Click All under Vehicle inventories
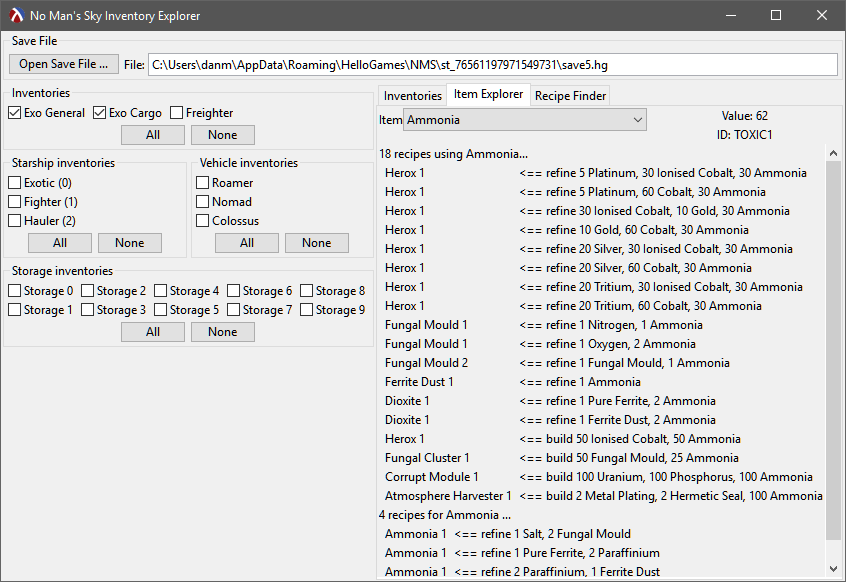The image size is (846, 582). (x=247, y=243)
